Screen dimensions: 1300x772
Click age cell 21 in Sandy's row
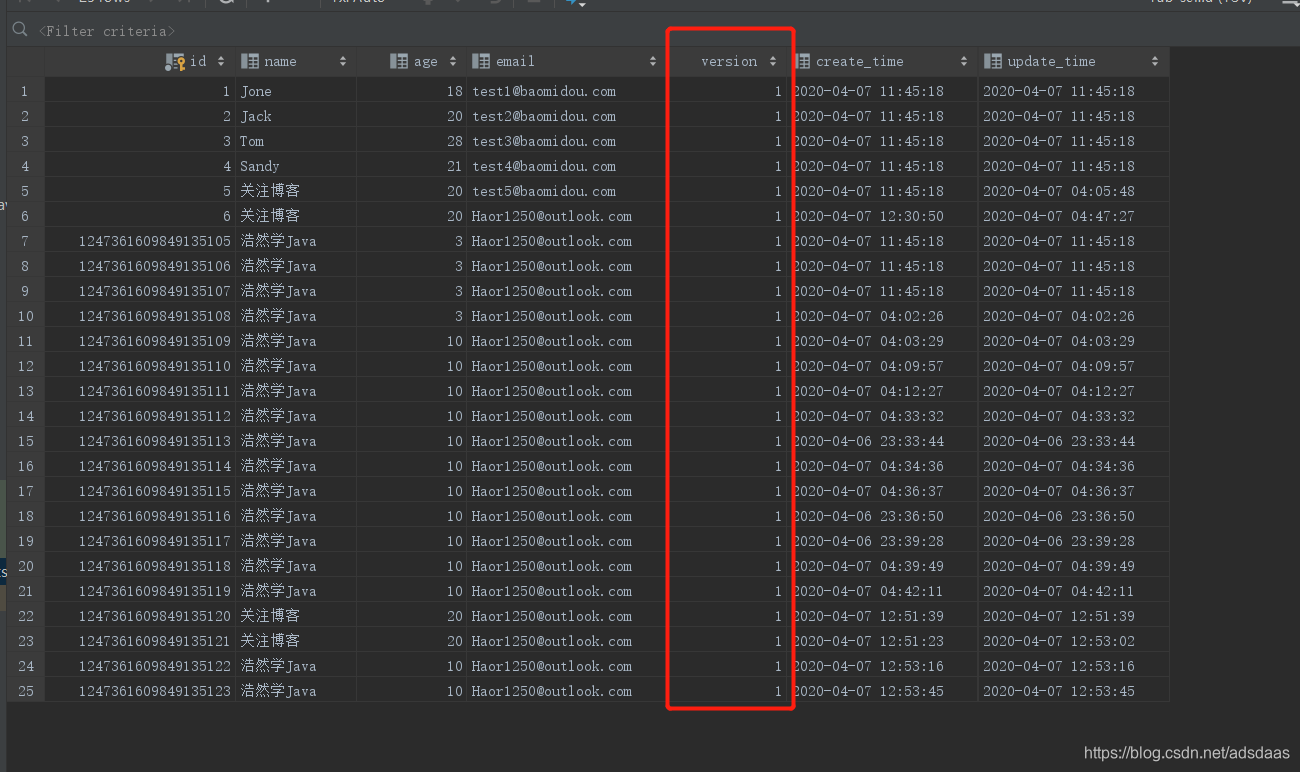point(411,166)
